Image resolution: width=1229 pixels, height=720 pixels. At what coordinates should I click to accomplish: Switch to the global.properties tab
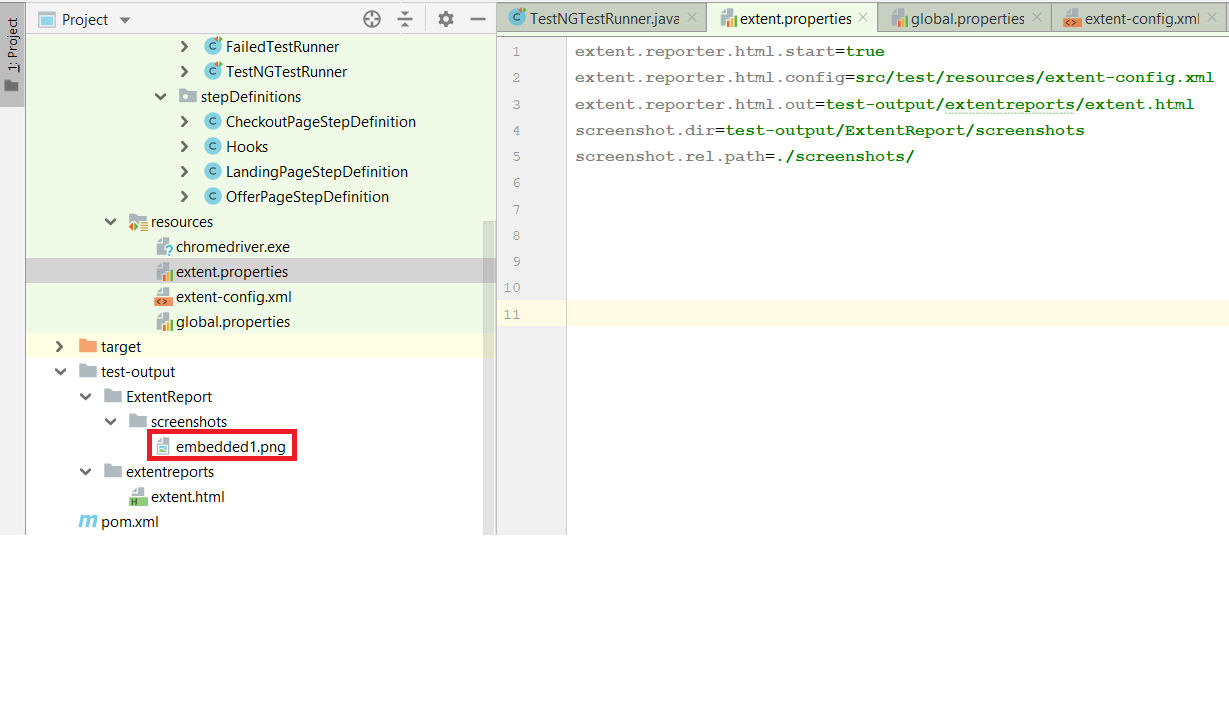tap(963, 17)
